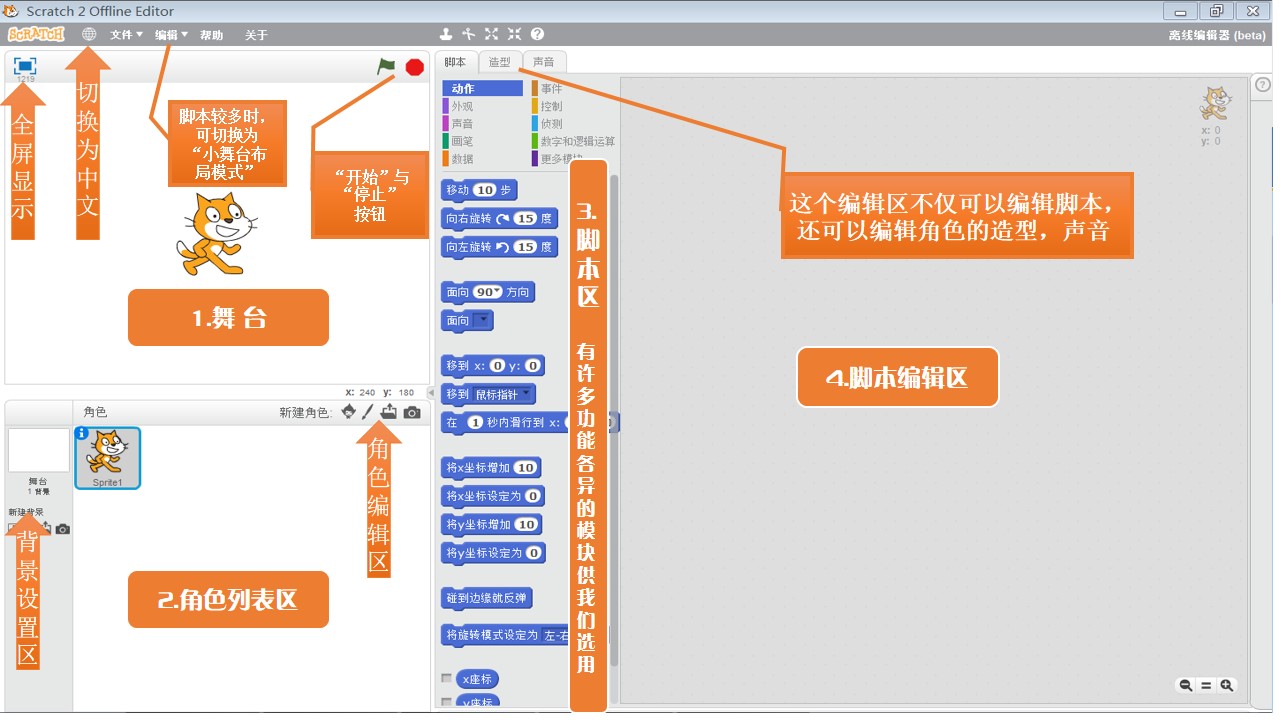Select the Delete scissors tool in top toolbar

point(469,34)
